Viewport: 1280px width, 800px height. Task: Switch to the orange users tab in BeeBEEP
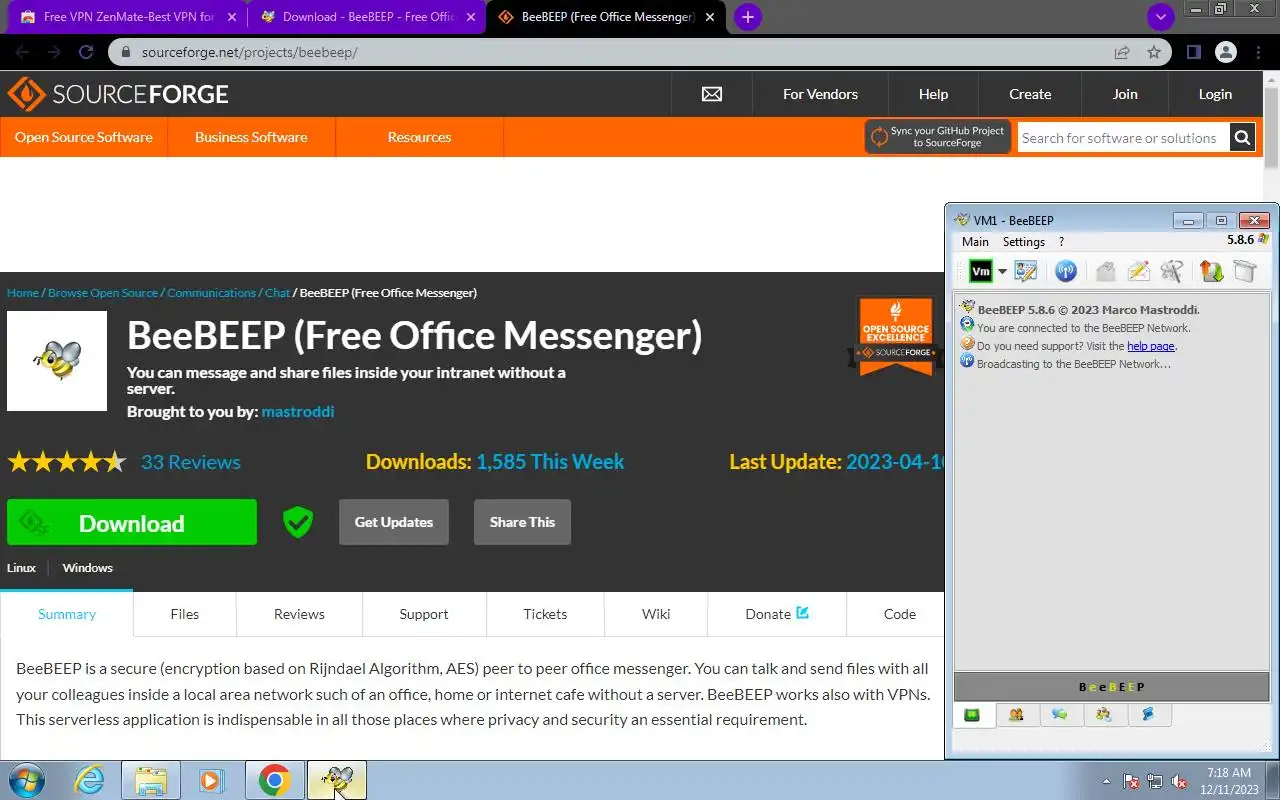pos(1016,715)
